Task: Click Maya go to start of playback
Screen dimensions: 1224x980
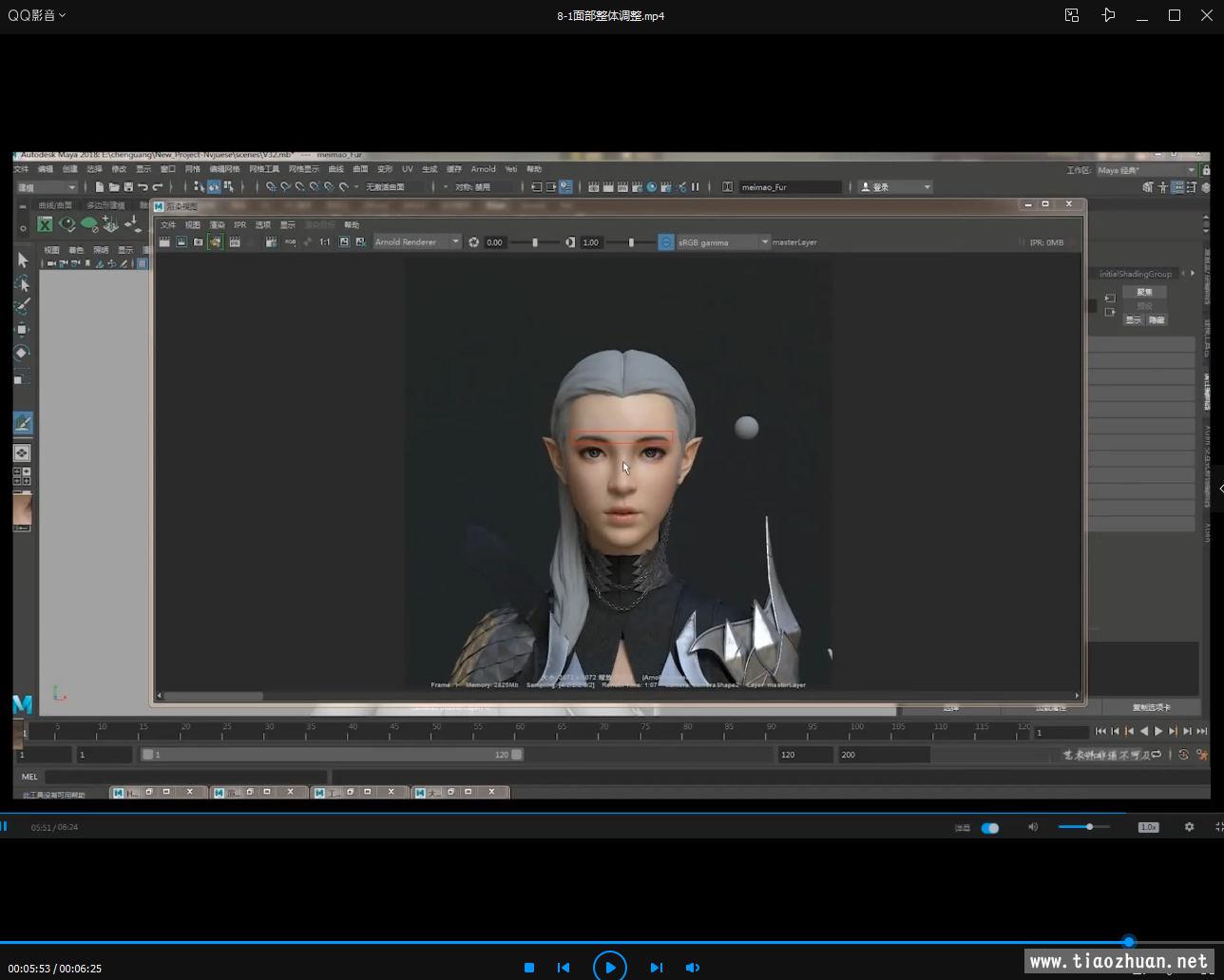Action: tap(1100, 731)
